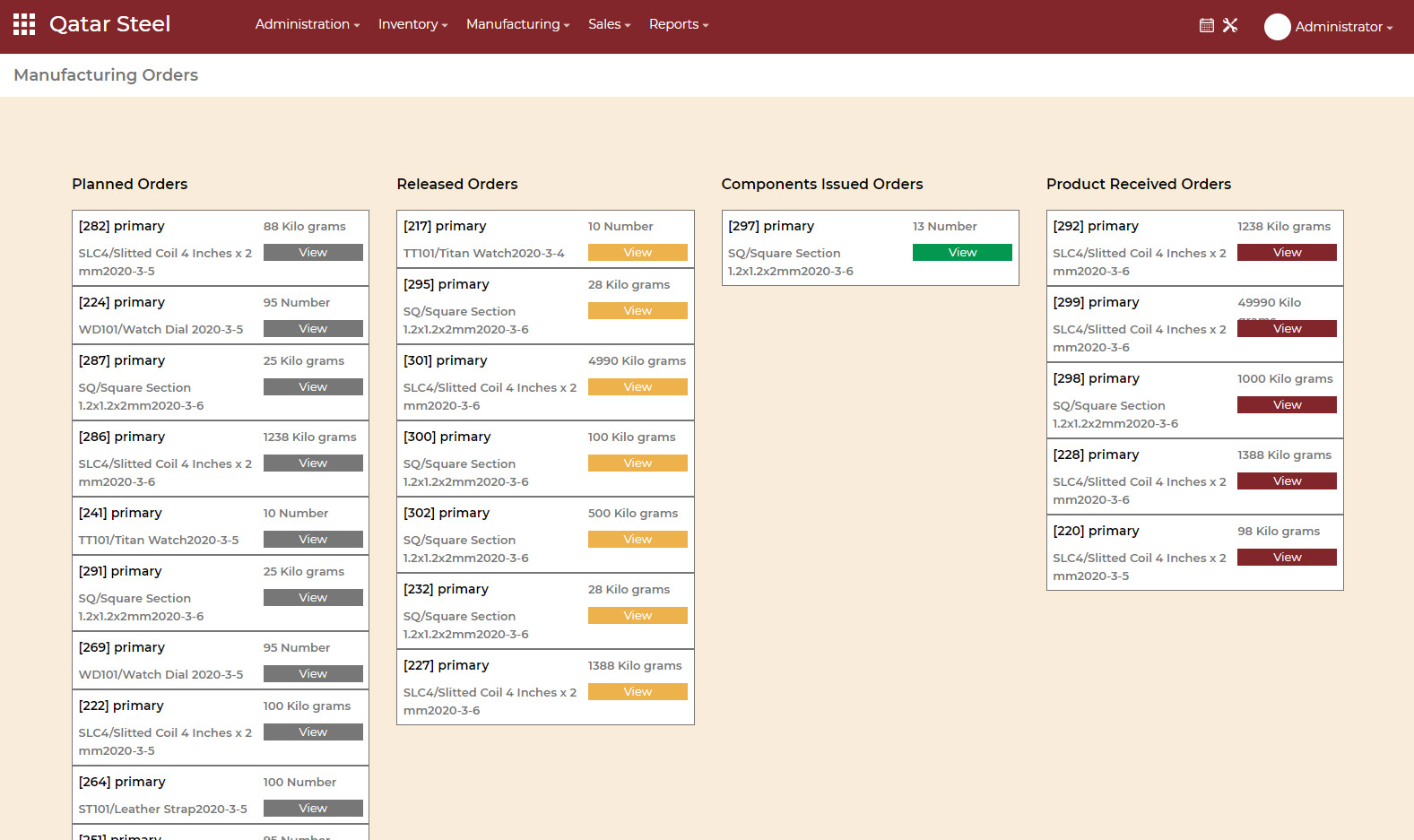Select '[217] primary' order title

[445, 226]
